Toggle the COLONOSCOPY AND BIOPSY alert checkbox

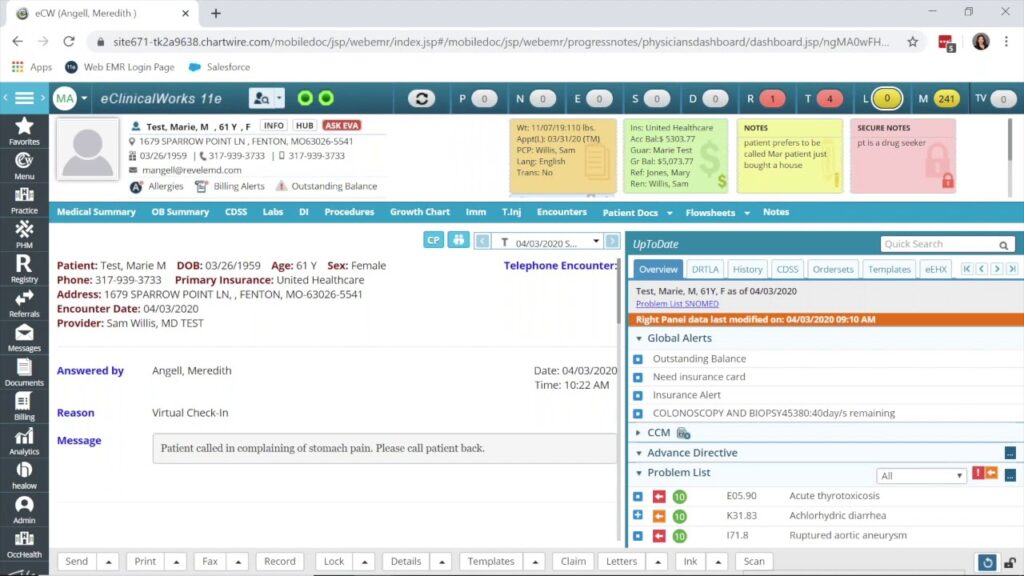638,414
